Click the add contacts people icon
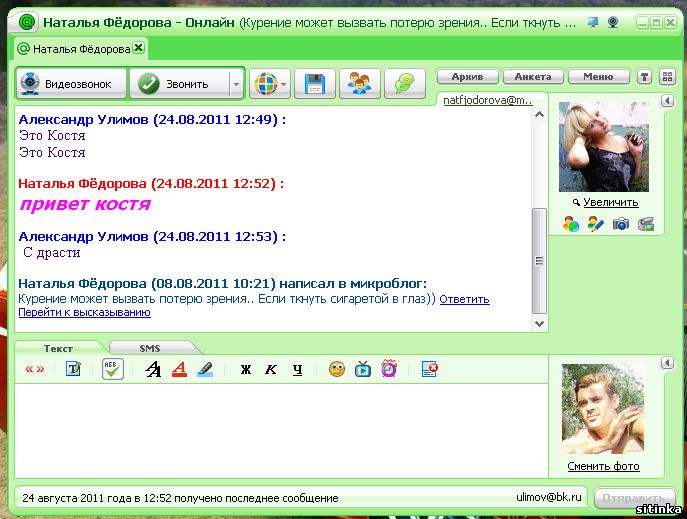This screenshot has width=687, height=519. pos(359,84)
